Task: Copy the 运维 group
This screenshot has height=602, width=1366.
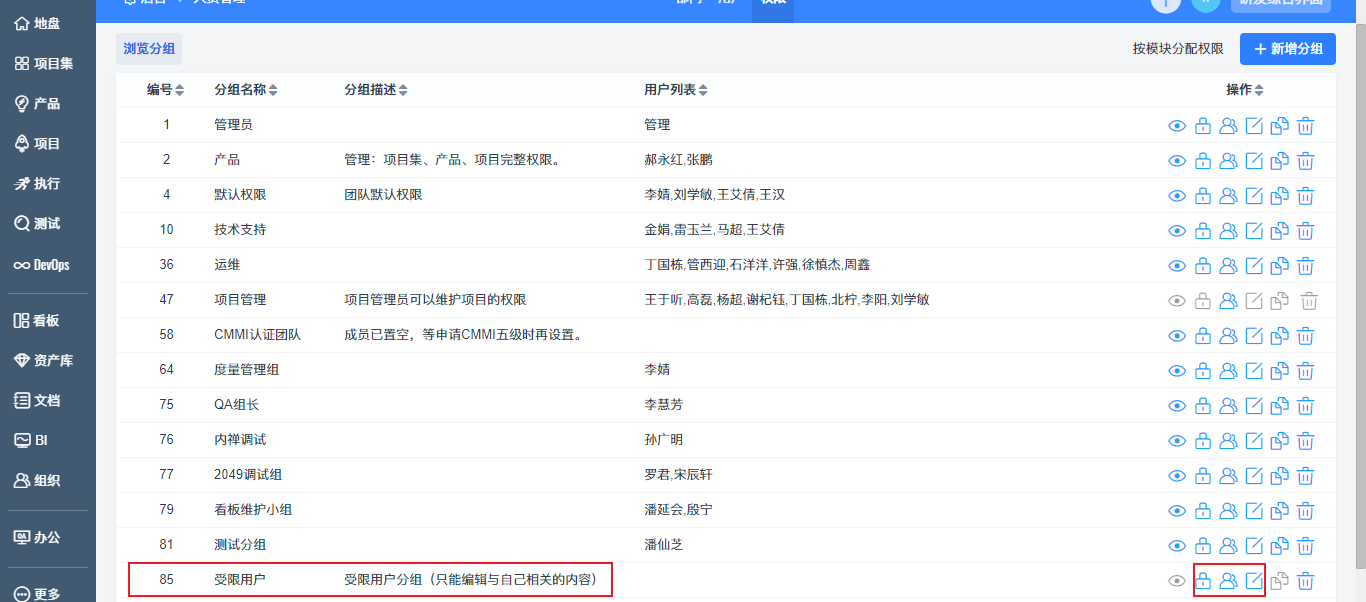Action: click(1279, 266)
